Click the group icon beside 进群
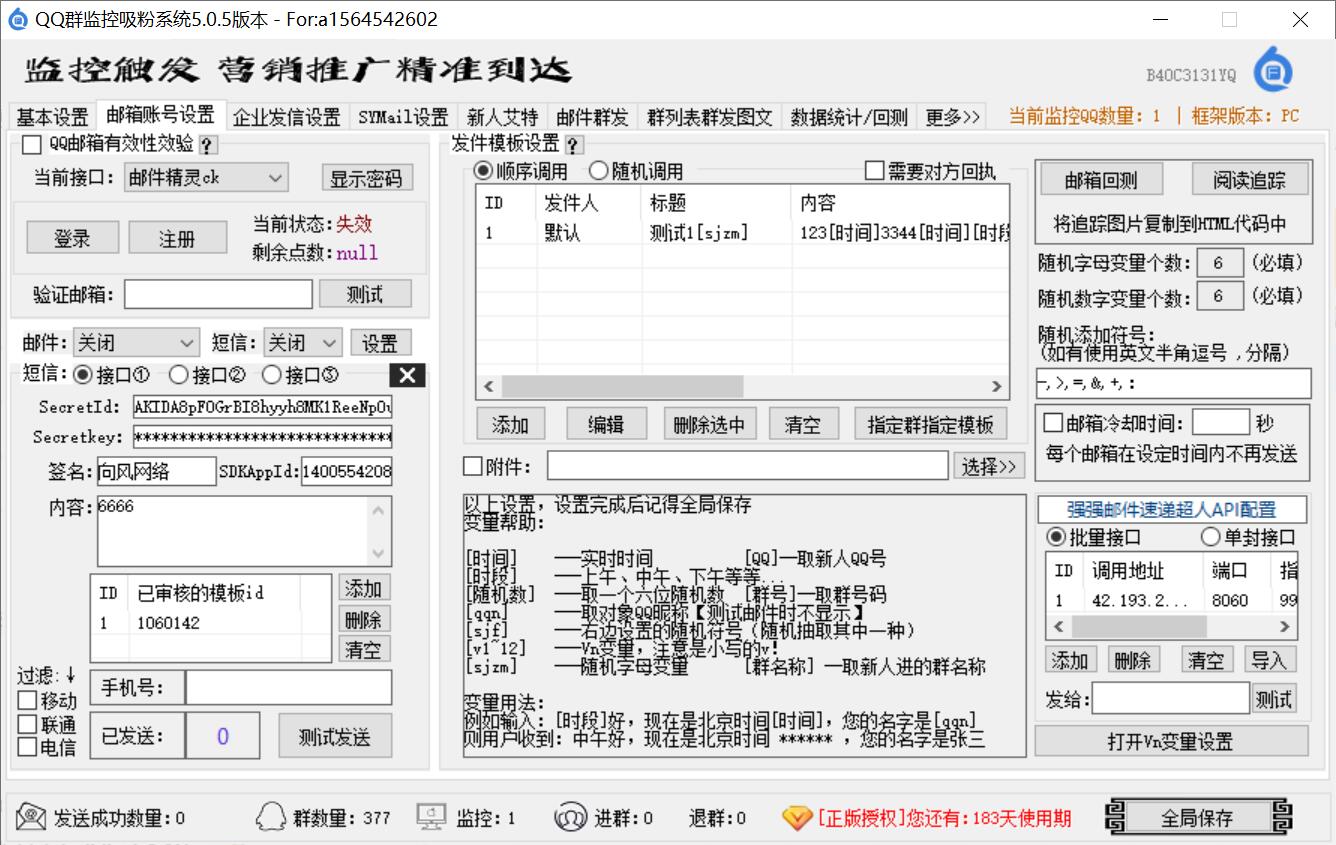 570,817
